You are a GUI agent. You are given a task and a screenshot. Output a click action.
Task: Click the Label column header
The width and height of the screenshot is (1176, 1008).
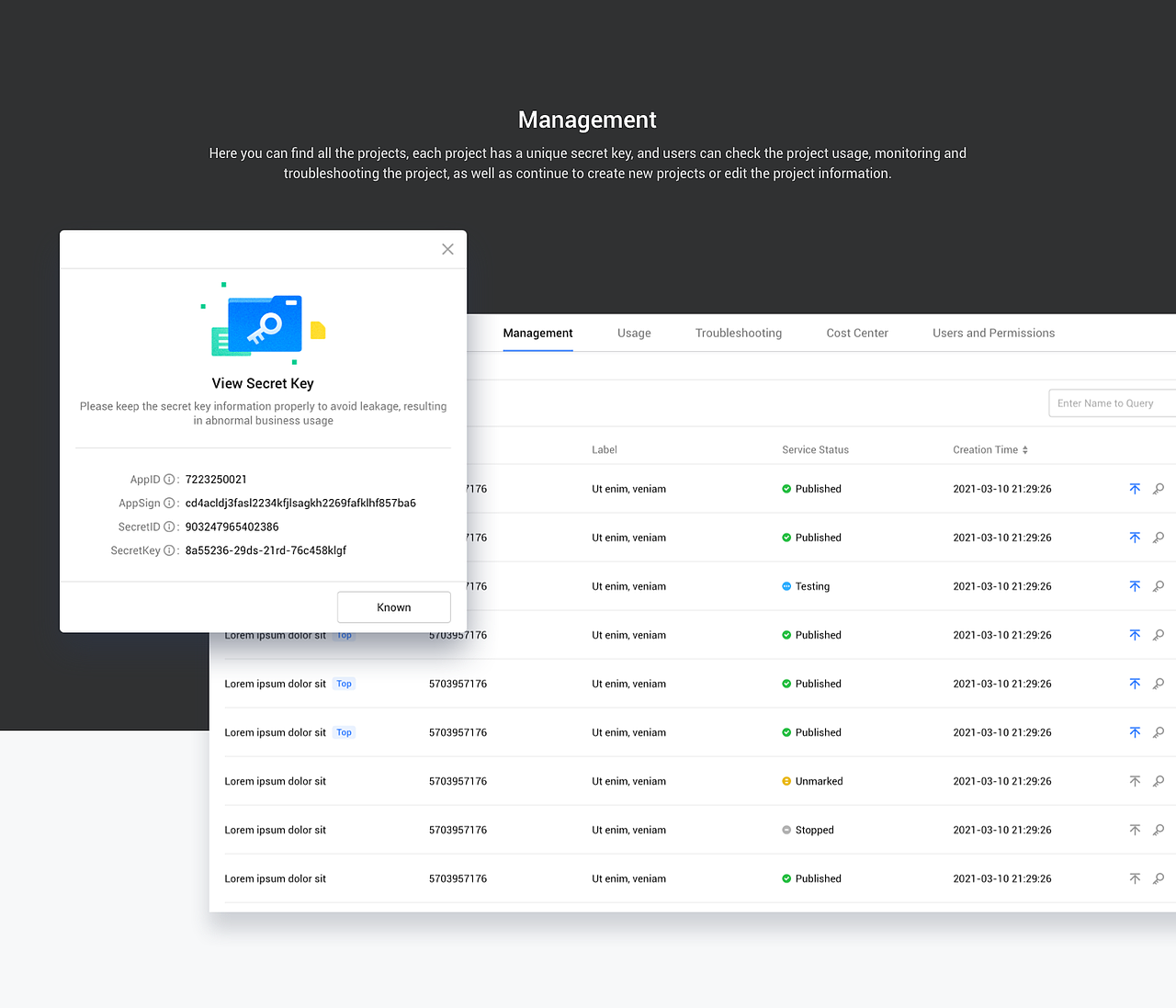tap(605, 450)
